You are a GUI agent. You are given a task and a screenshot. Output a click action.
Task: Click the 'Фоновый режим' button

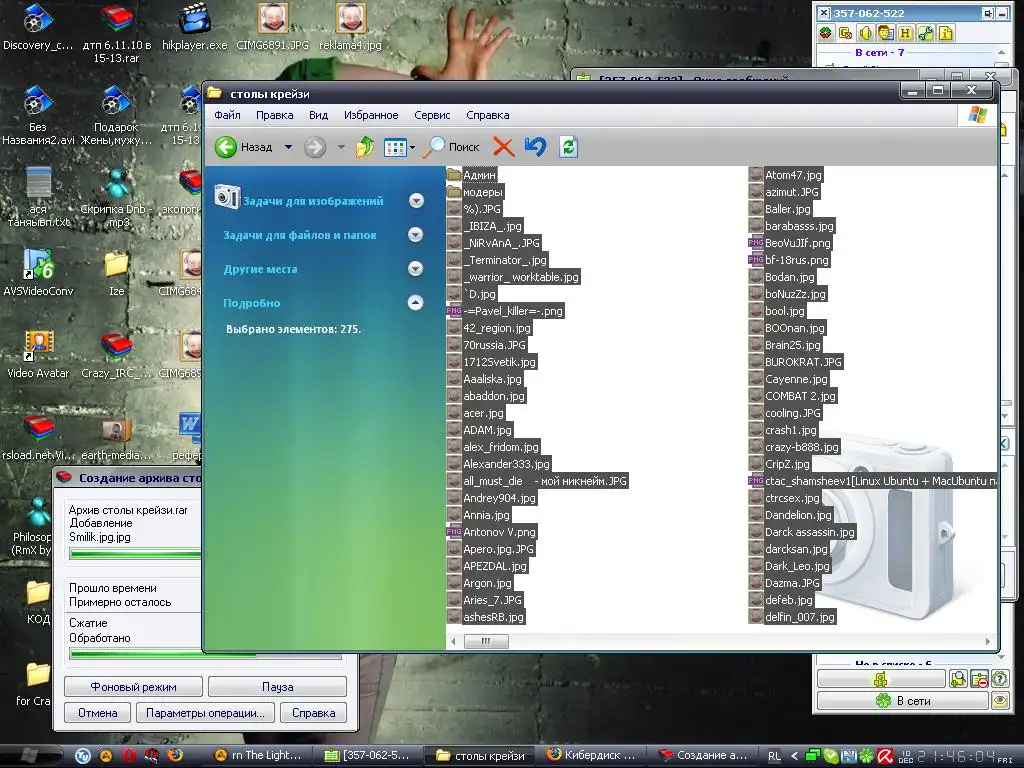[133, 687]
